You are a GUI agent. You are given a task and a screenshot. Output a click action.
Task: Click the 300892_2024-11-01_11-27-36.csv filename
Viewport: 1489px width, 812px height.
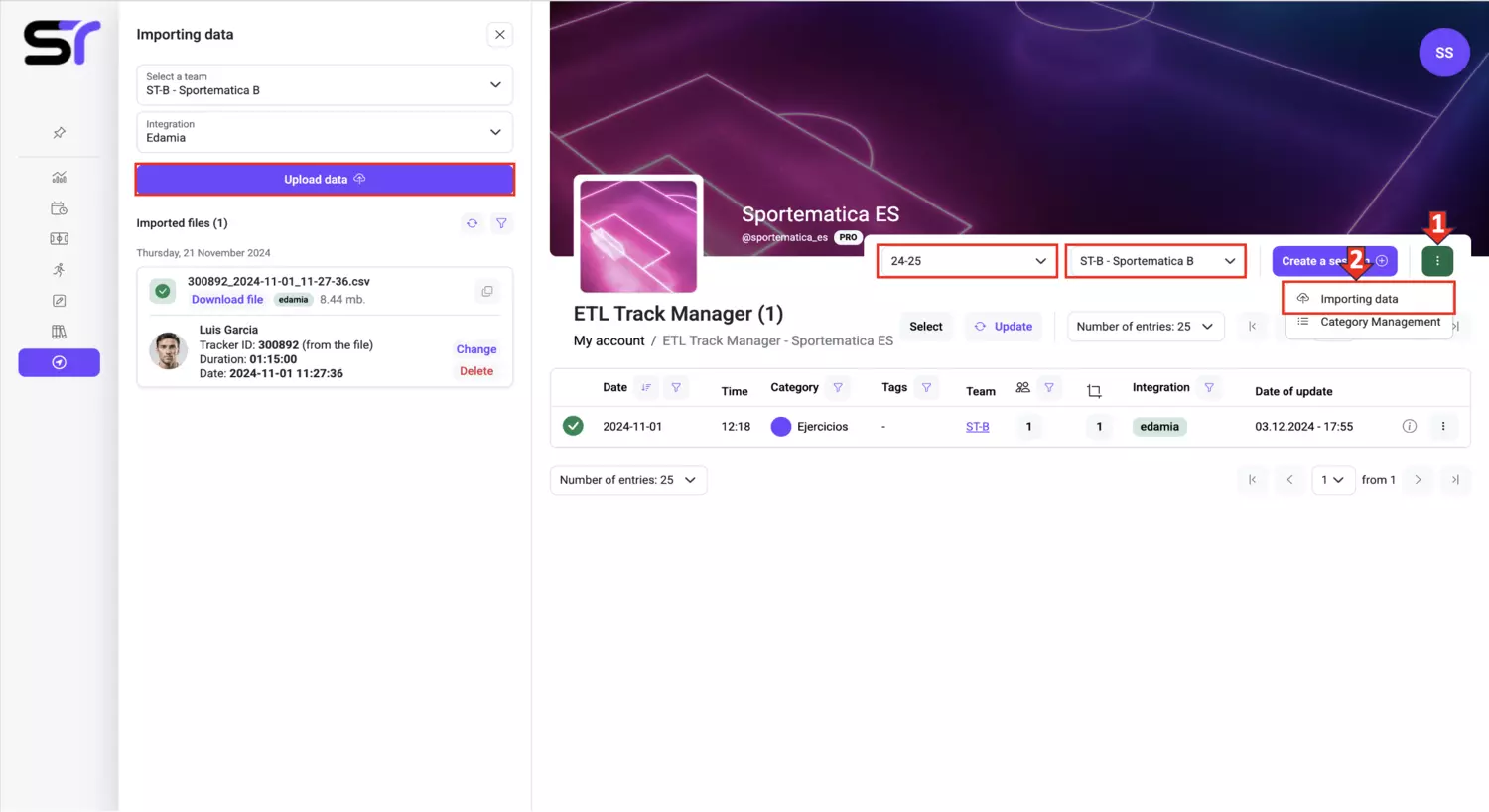279,282
